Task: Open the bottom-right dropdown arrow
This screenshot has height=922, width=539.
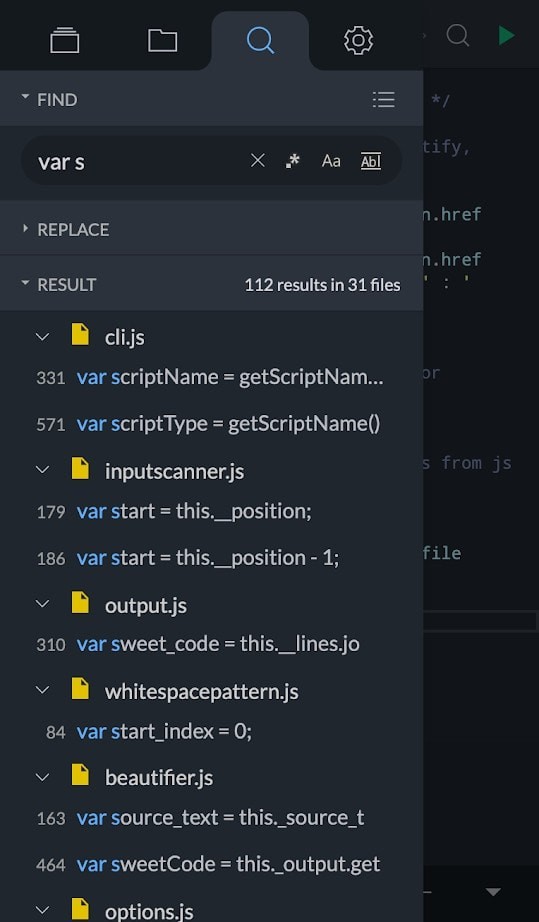Action: 493,892
